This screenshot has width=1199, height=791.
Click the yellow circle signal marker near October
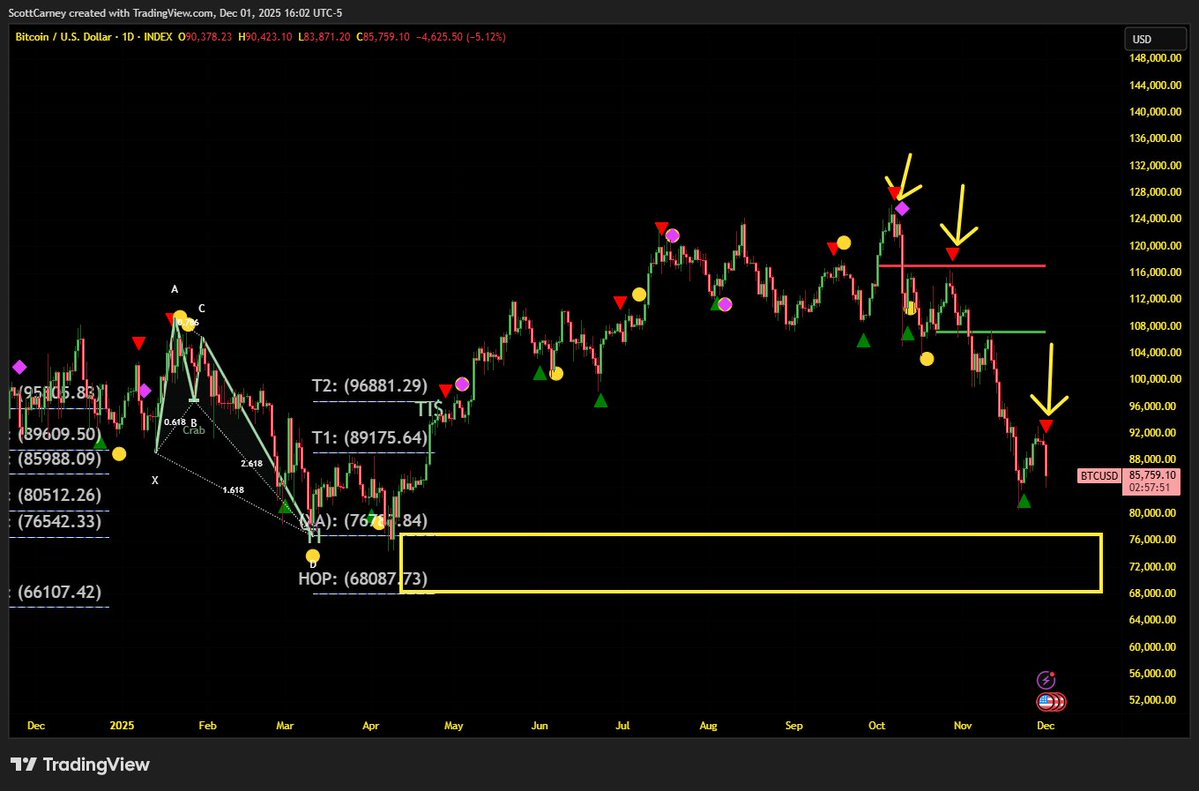click(926, 358)
